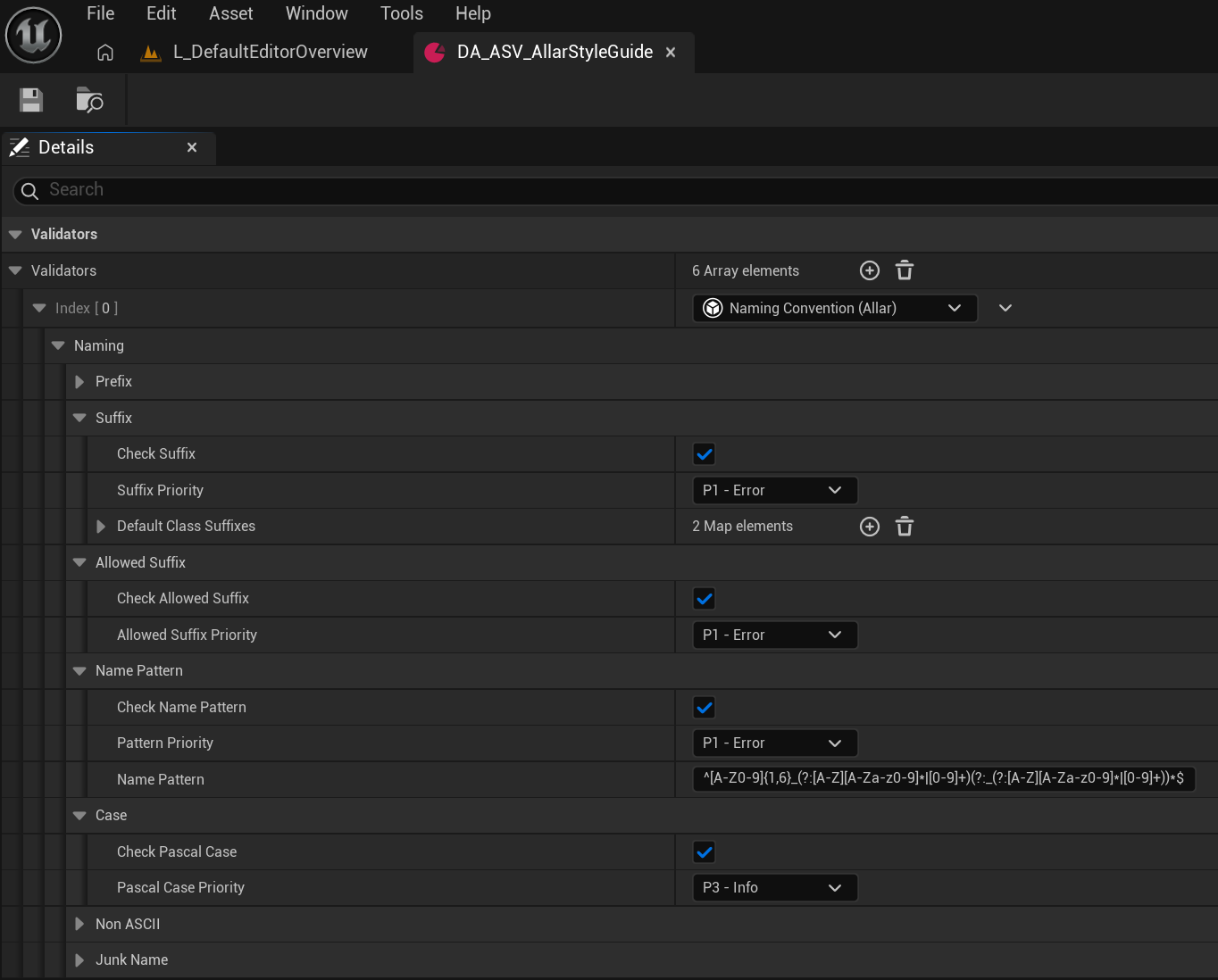Viewport: 1218px width, 980px height.
Task: Open Index 0 element options chevron
Action: pos(1005,308)
